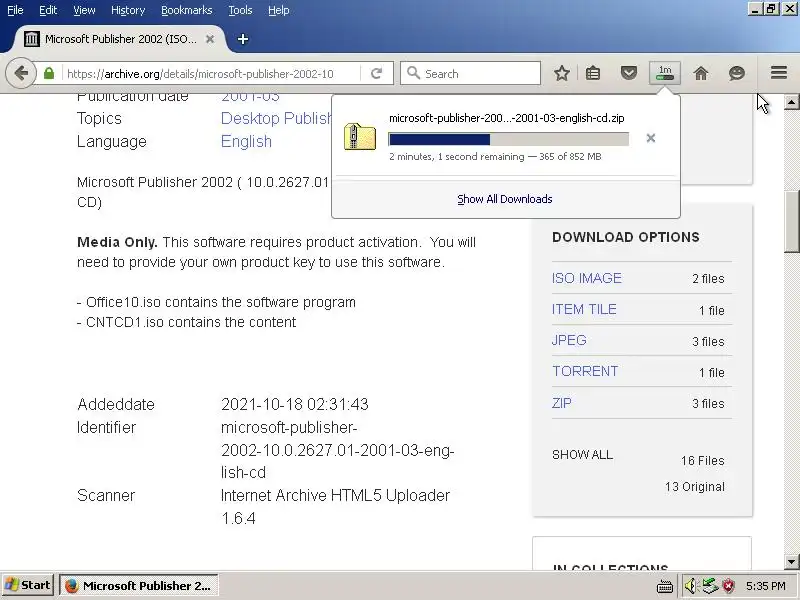The height and width of the screenshot is (600, 800).
Task: Click the taskbar Firefox Microsoft Publisher button
Action: [x=139, y=586]
